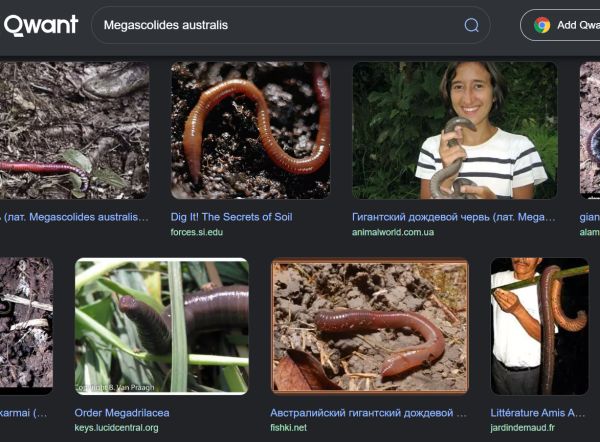
Task: Visit the forces.si.edu source link
Action: point(197,232)
